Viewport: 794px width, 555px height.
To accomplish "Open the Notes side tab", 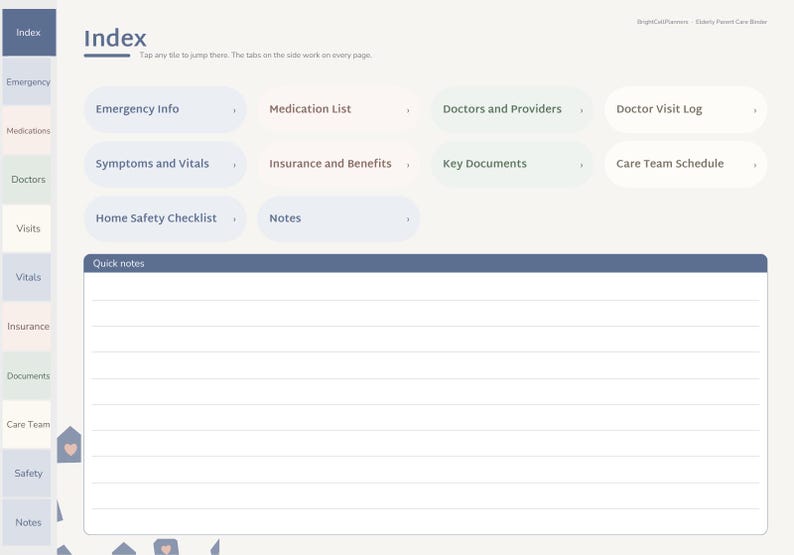I will [x=27, y=523].
